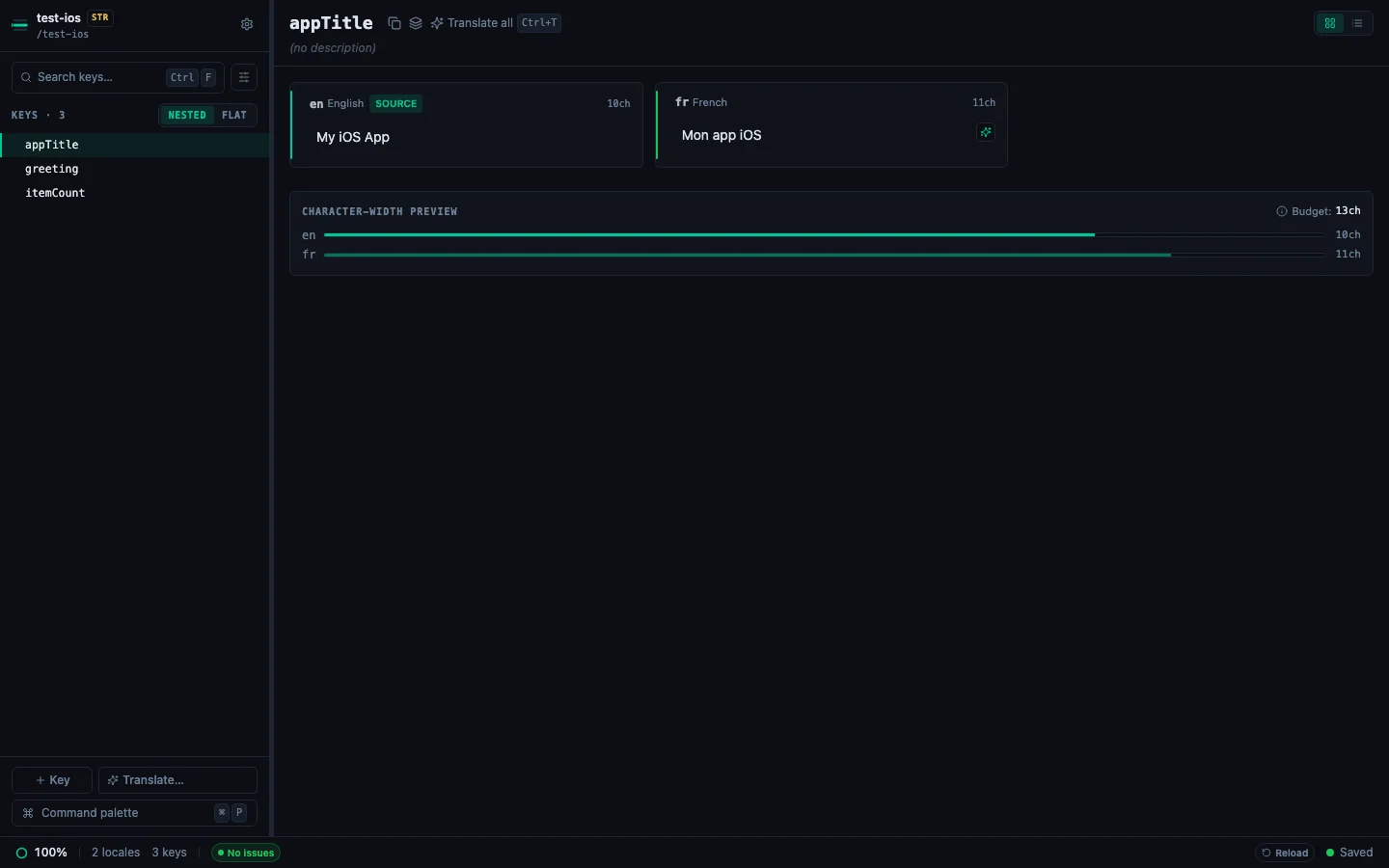This screenshot has height=868, width=1389.
Task: Select FLAT key layout
Action: 234,115
